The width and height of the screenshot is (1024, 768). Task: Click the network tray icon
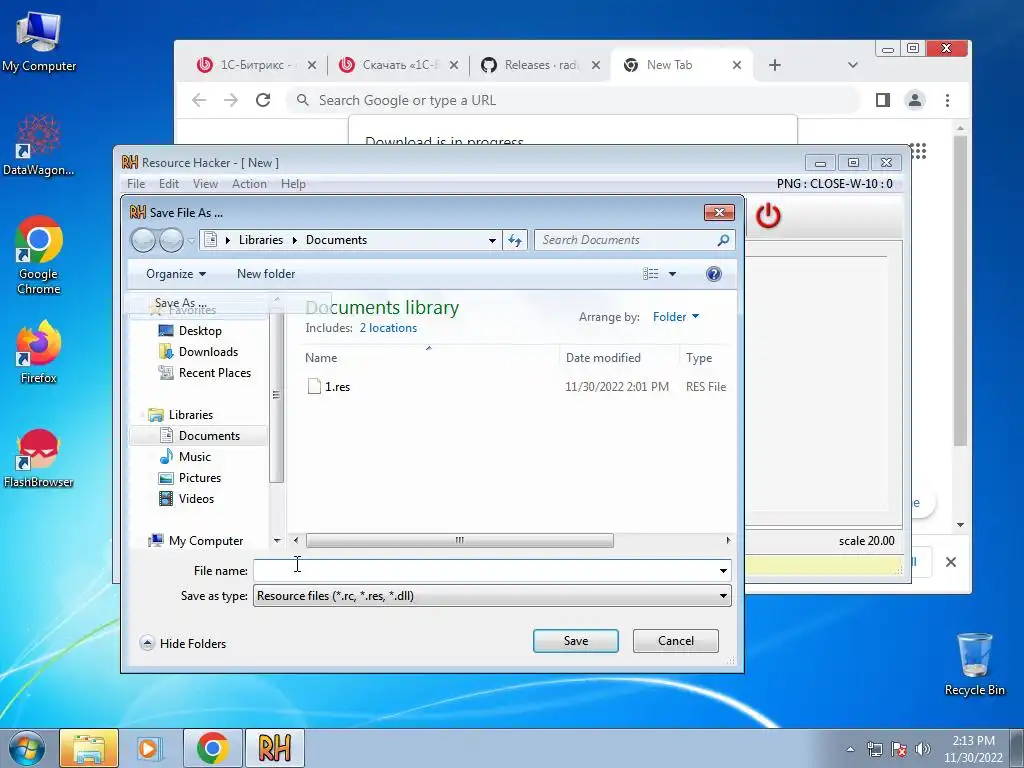874,749
